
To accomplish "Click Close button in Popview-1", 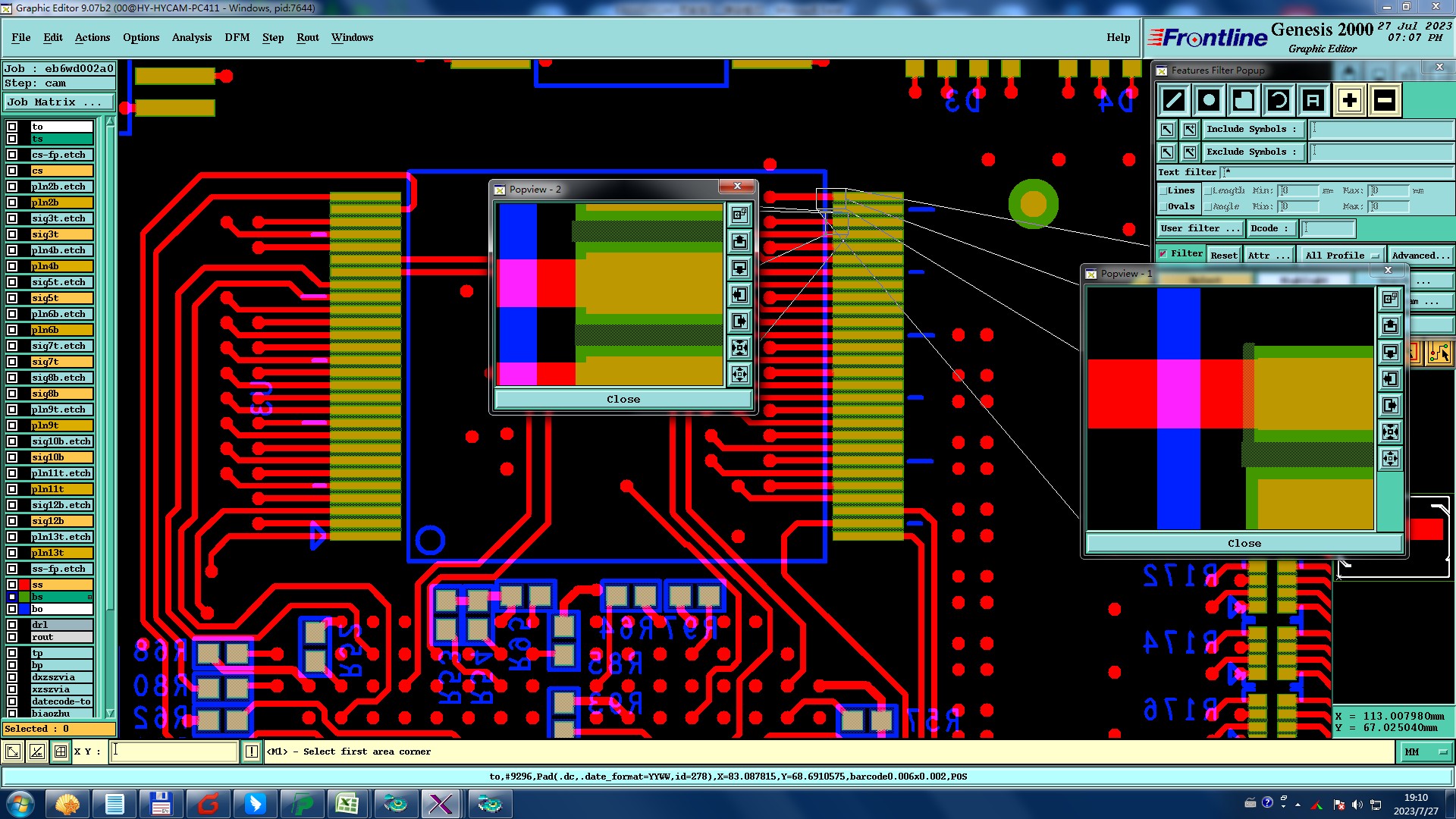I will point(1244,544).
